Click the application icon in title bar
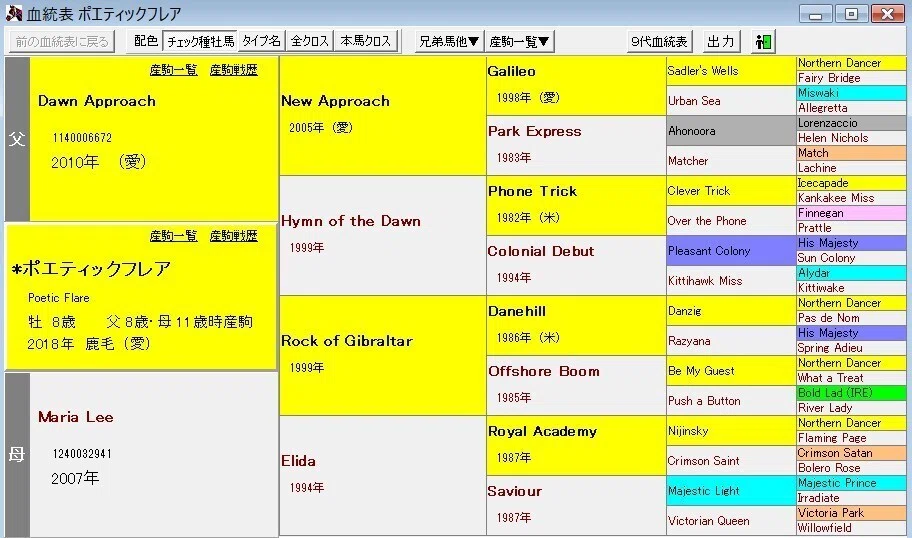 pyautogui.click(x=13, y=13)
